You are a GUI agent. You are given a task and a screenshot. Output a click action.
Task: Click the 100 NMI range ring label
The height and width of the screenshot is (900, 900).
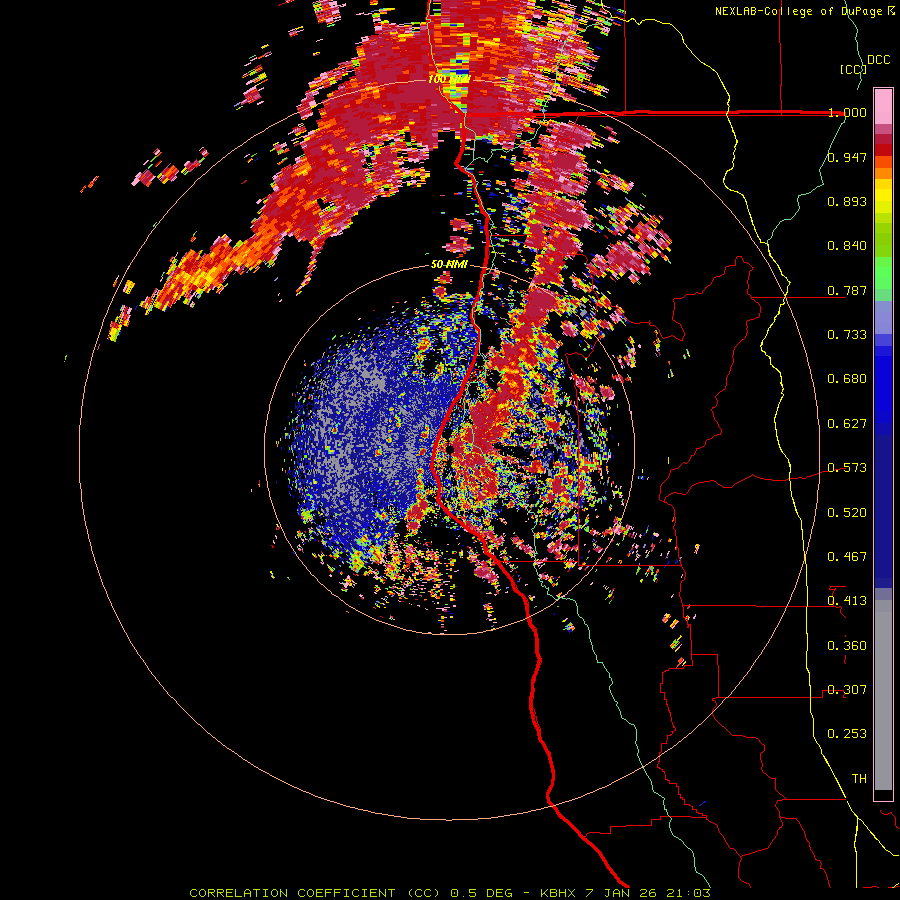[x=449, y=79]
